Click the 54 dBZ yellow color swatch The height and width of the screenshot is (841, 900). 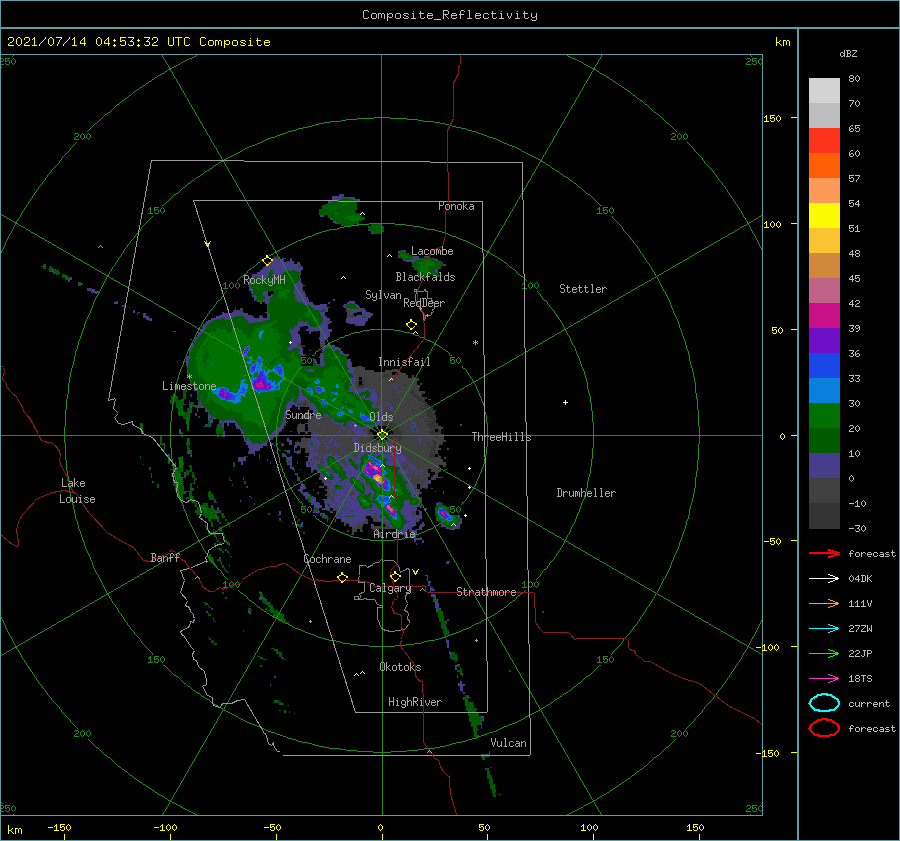(x=824, y=216)
